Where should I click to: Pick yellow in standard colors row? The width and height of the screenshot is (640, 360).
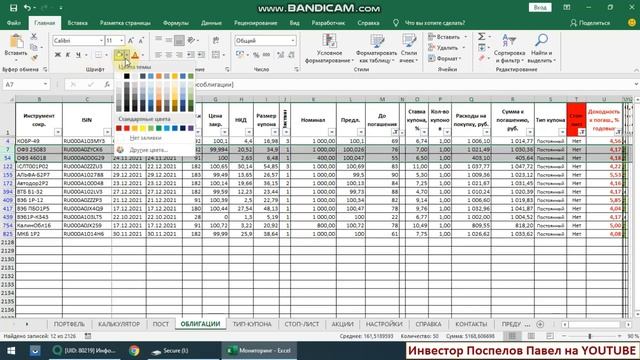[x=143, y=128]
